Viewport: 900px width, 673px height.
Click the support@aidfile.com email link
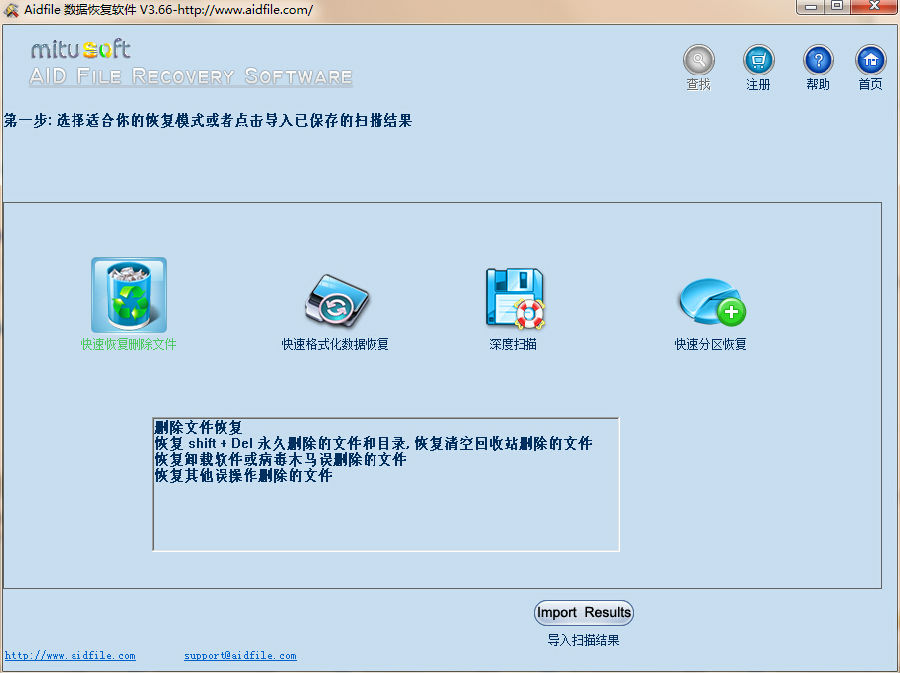tap(240, 656)
